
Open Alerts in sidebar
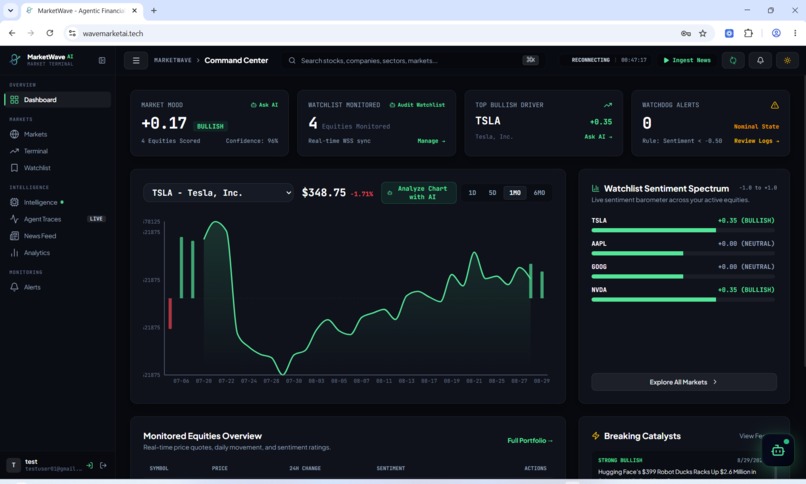pyautogui.click(x=58, y=287)
